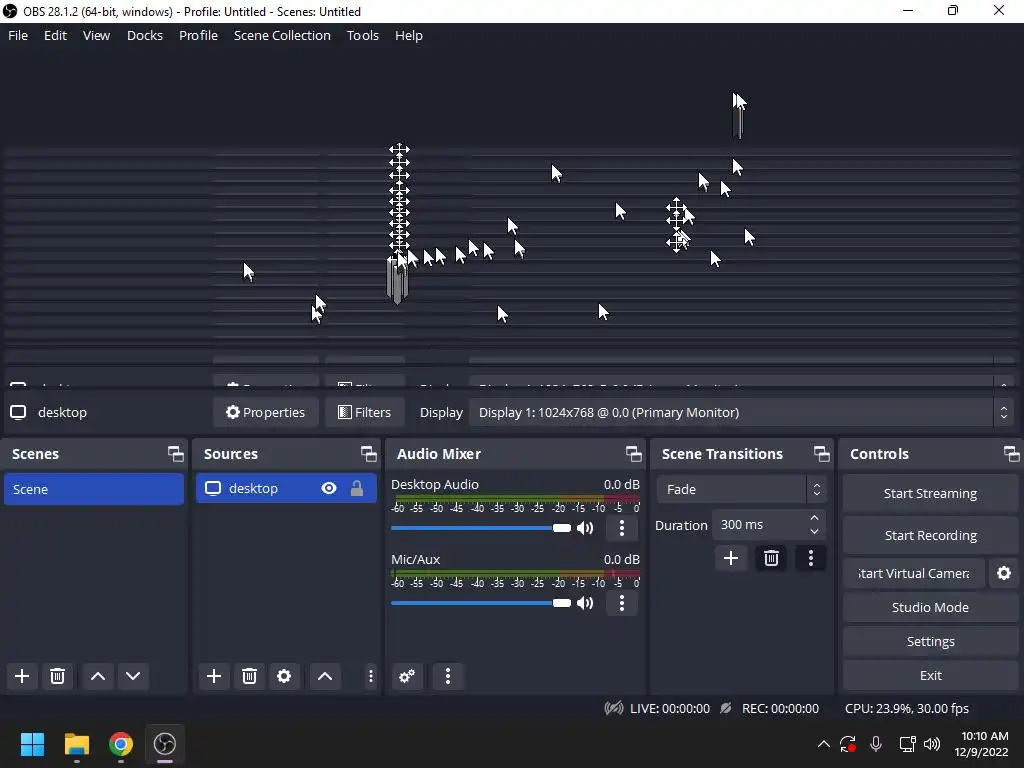
Task: Click Exit in Controls
Action: (930, 675)
